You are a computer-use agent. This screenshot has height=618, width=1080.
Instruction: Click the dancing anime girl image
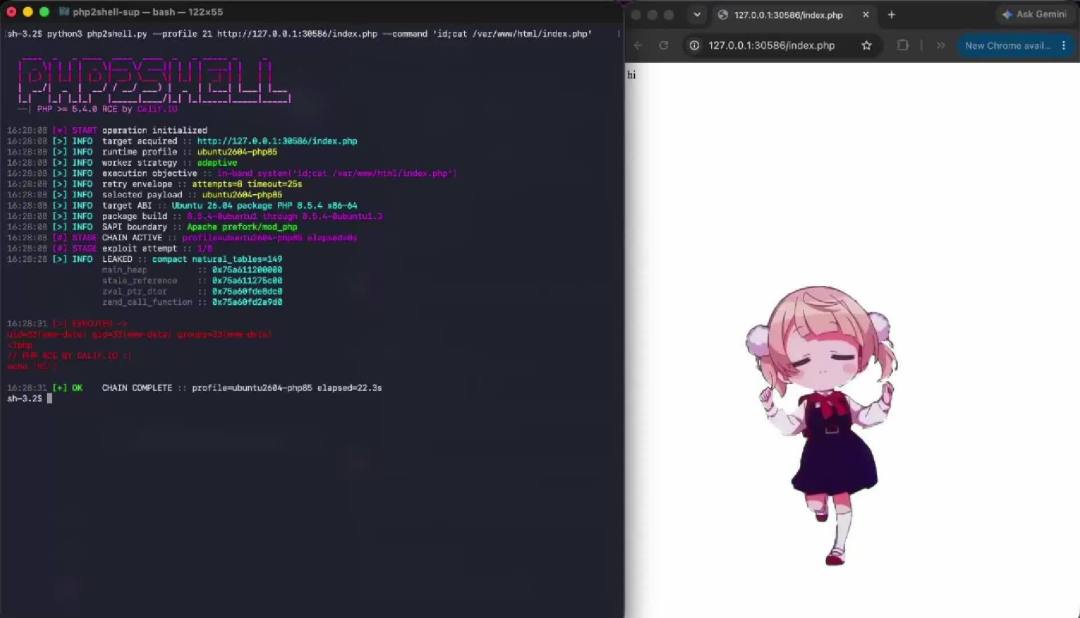pos(822,425)
